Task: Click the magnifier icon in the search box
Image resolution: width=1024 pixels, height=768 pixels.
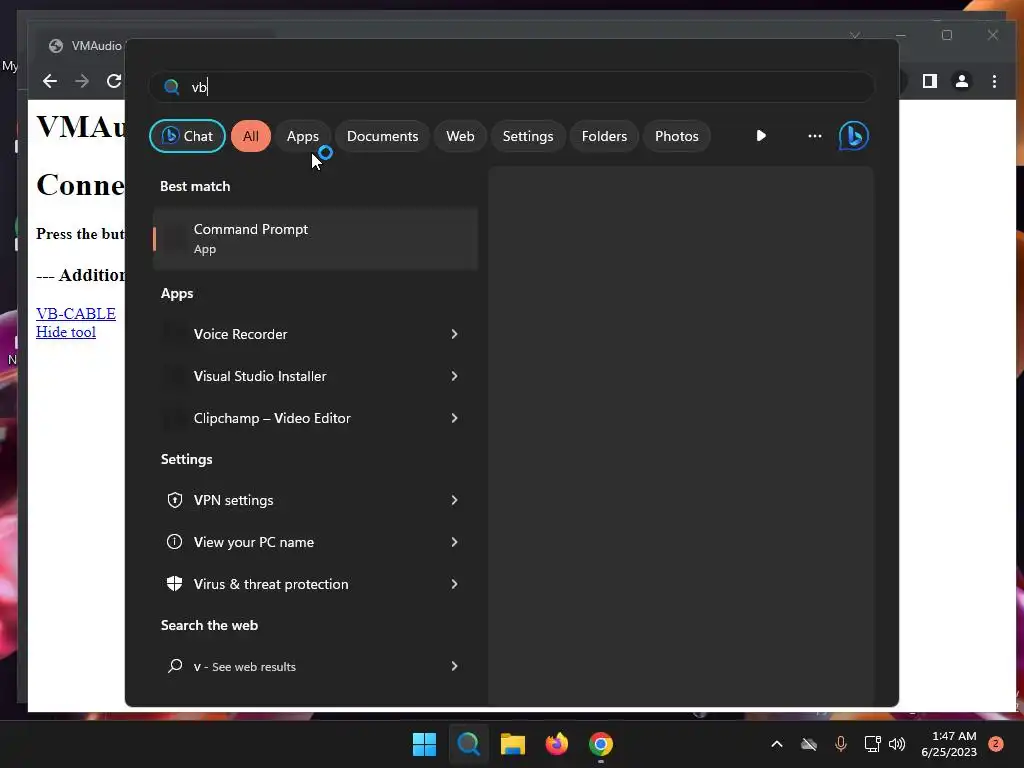Action: click(171, 87)
